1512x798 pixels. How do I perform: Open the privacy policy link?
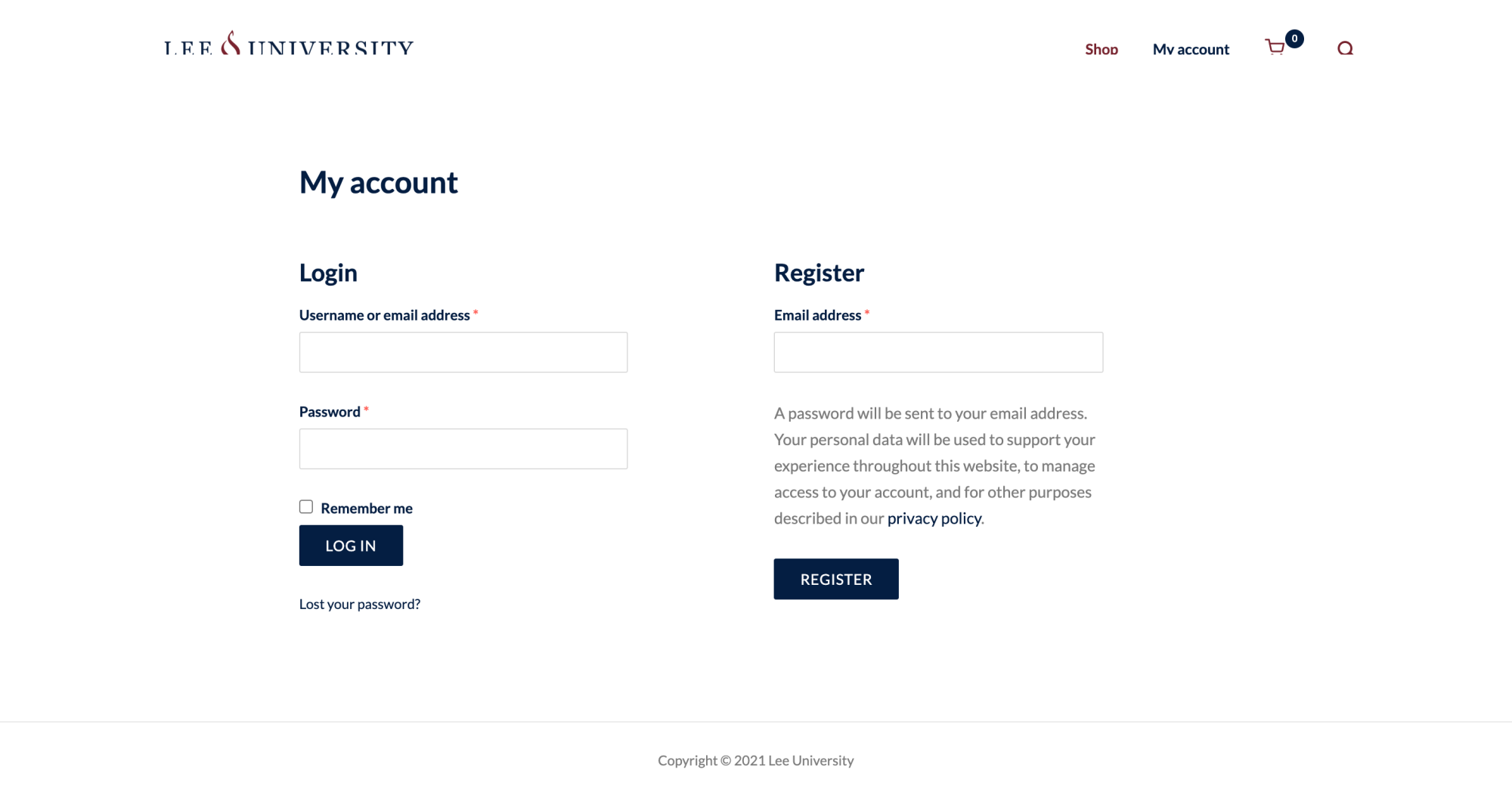point(934,518)
